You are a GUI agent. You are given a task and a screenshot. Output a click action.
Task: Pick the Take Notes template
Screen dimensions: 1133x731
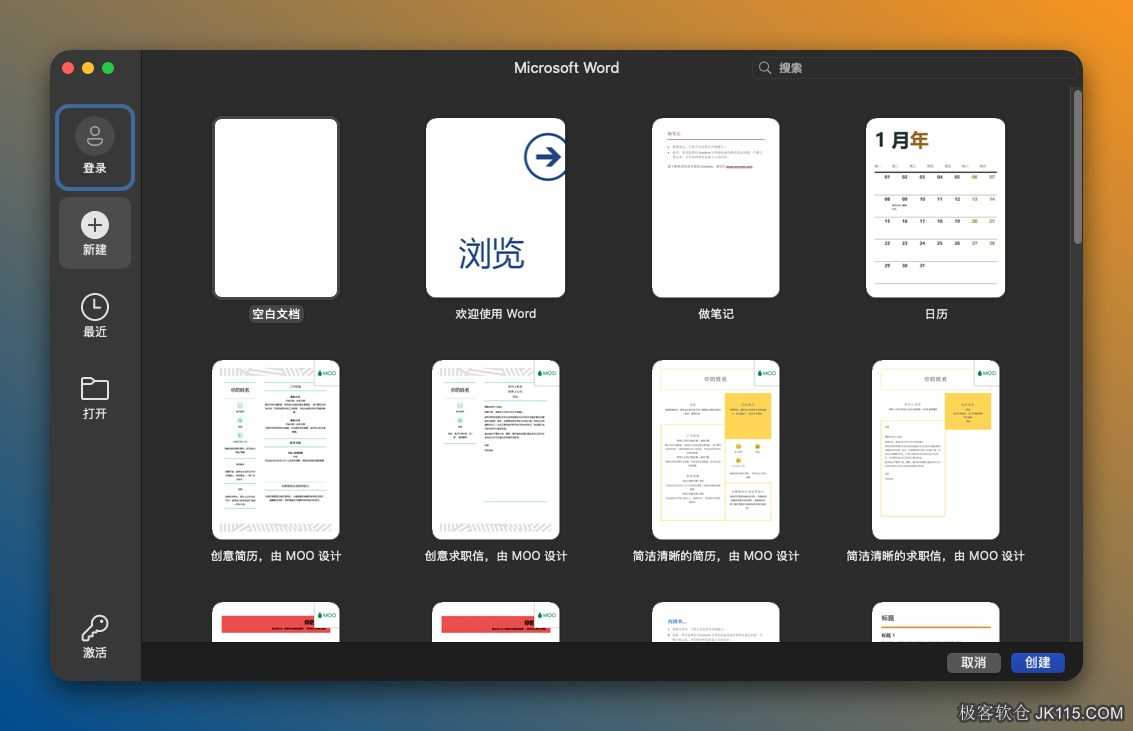tap(715, 207)
